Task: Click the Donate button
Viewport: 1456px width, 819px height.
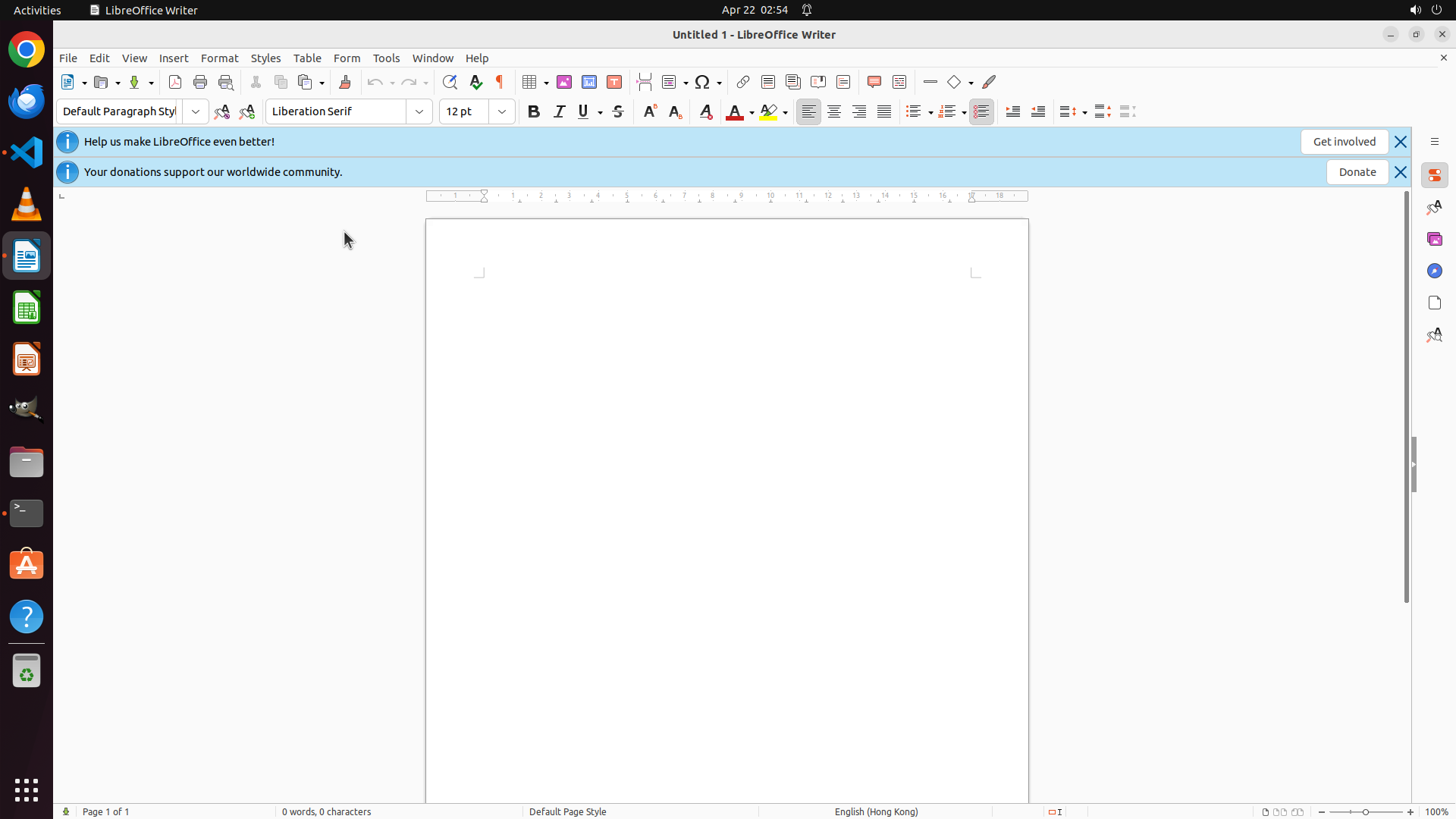Action: pyautogui.click(x=1357, y=172)
